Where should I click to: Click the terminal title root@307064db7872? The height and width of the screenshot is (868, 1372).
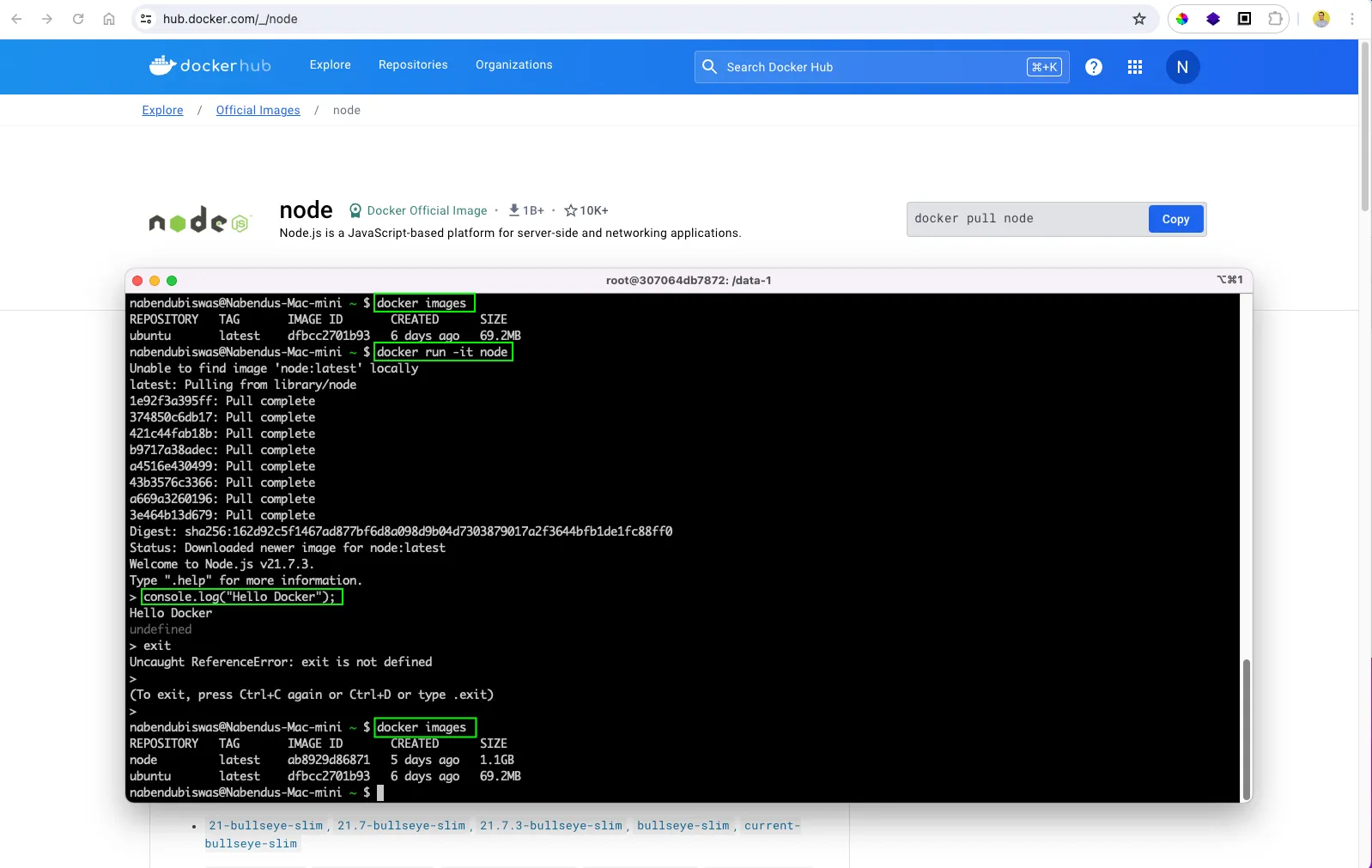689,280
